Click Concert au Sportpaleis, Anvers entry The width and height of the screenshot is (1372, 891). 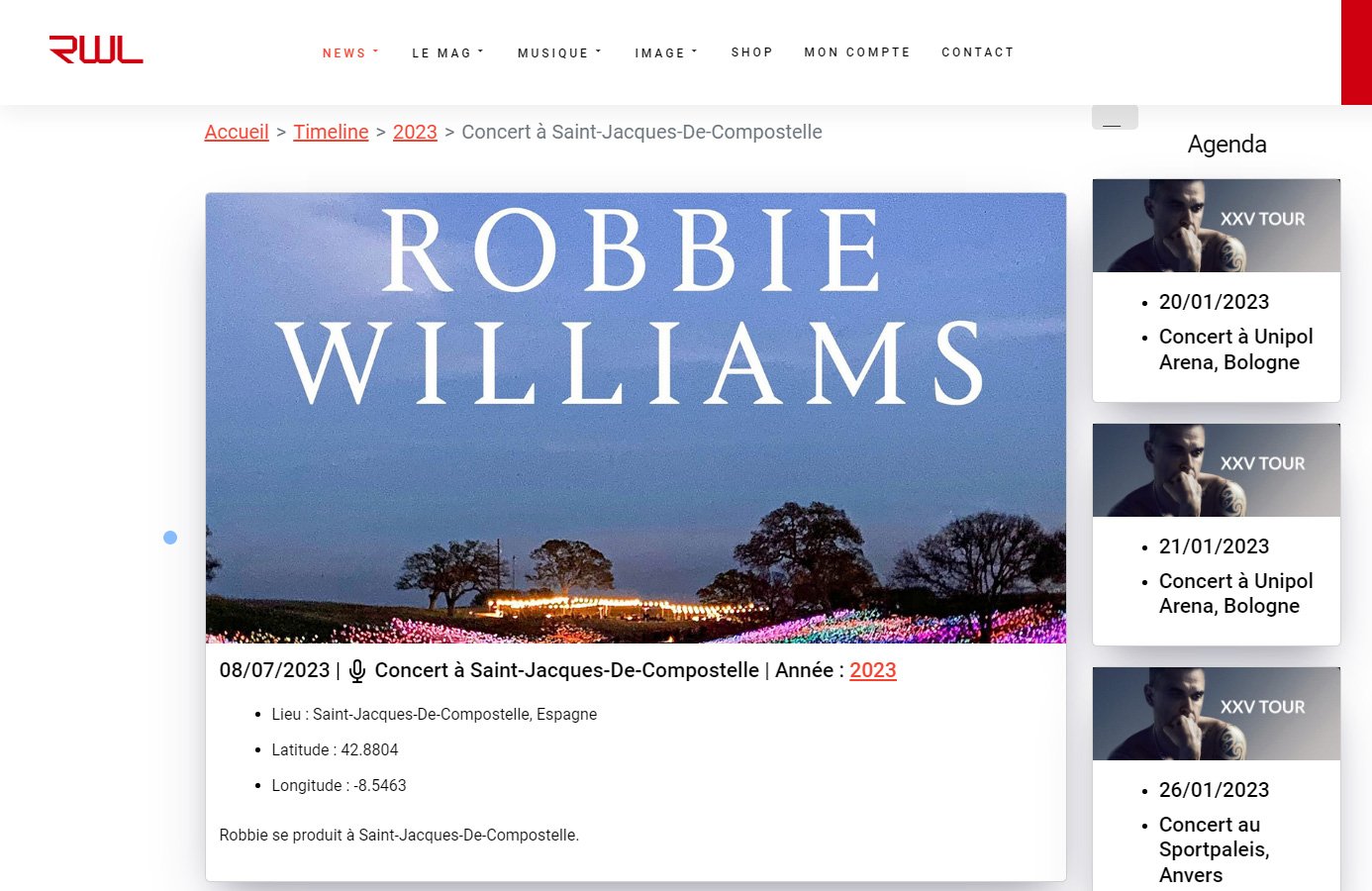coord(1215,849)
